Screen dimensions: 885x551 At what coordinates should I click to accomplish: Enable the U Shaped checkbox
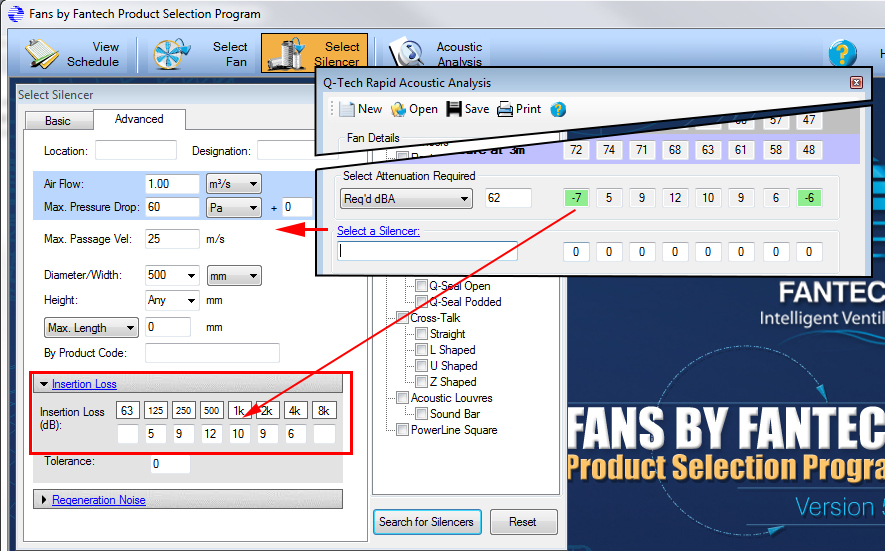(421, 366)
